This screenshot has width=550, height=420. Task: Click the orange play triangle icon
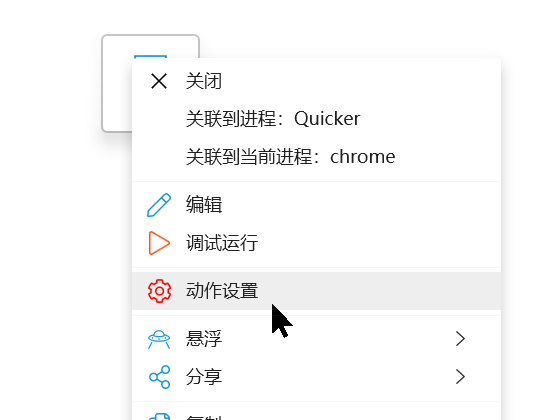point(159,243)
